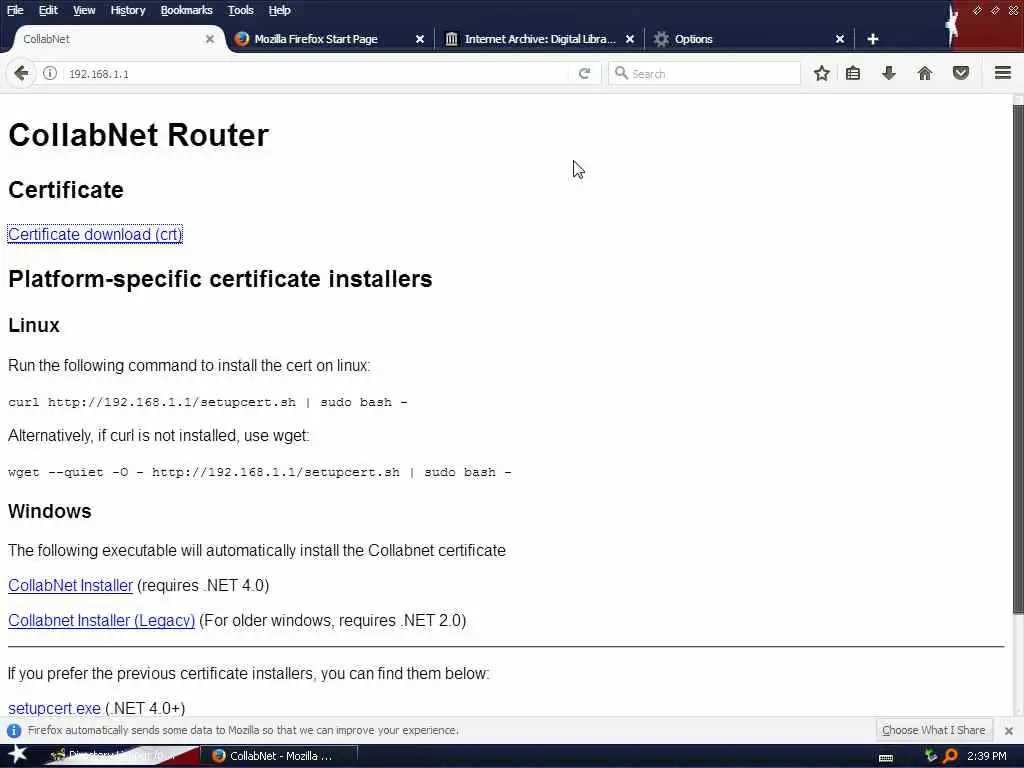The width and height of the screenshot is (1024, 768).
Task: Switch to the Internet Archive tab
Action: click(539, 39)
